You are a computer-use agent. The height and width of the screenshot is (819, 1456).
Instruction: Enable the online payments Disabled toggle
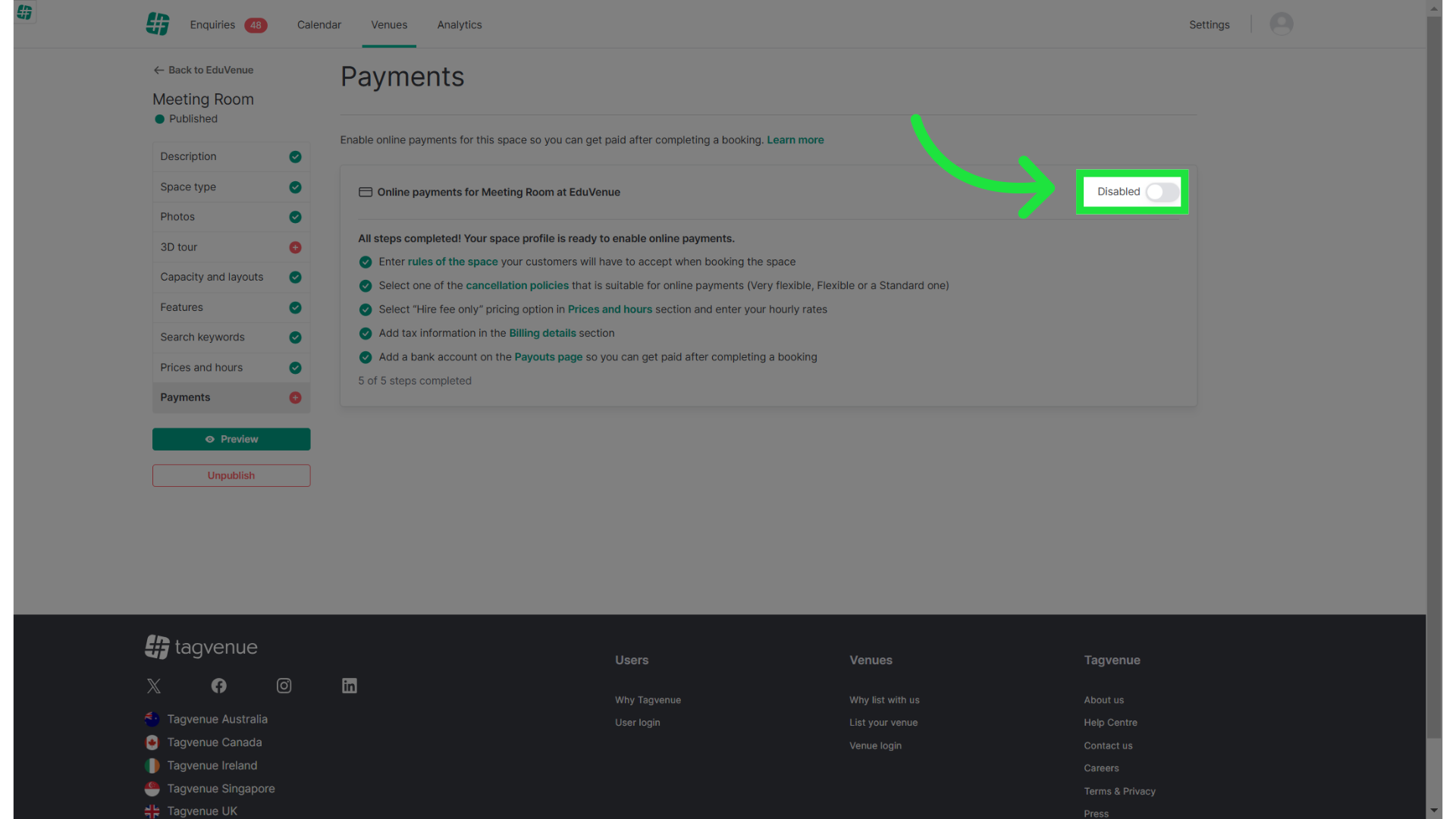pyautogui.click(x=1163, y=192)
